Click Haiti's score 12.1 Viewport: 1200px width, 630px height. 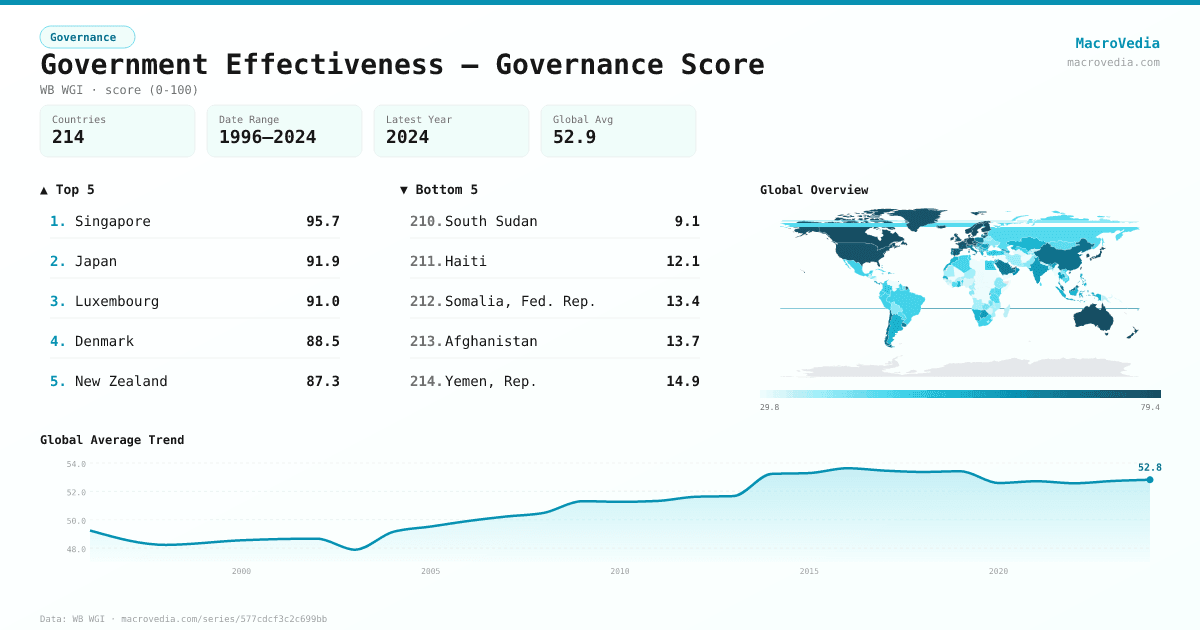pos(683,261)
